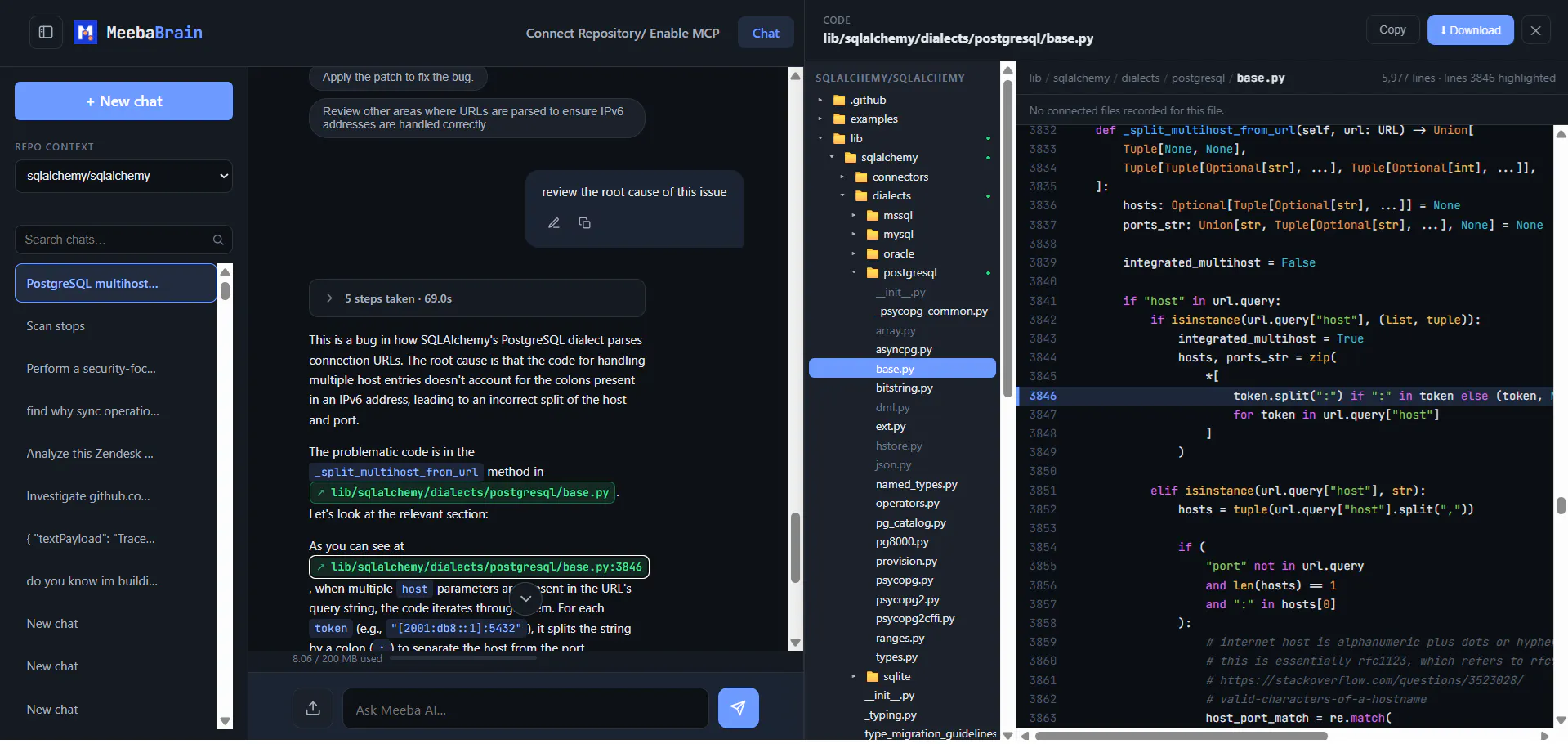Click the Ask Meeba AI input field

point(525,709)
